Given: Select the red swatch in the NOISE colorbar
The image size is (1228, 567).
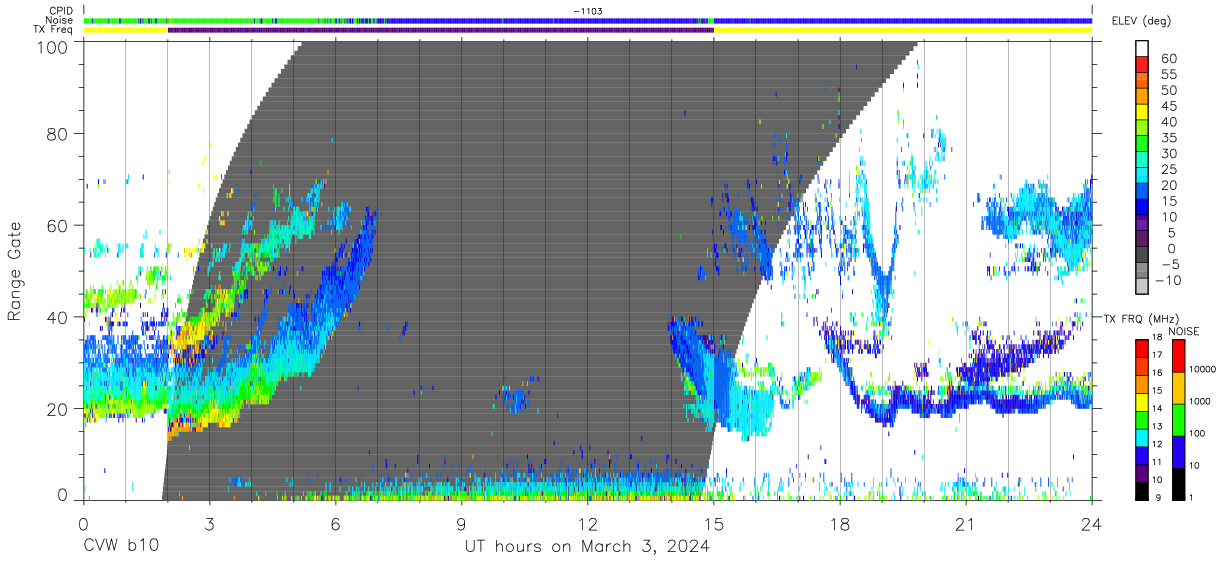Looking at the screenshot, I should point(1180,356).
